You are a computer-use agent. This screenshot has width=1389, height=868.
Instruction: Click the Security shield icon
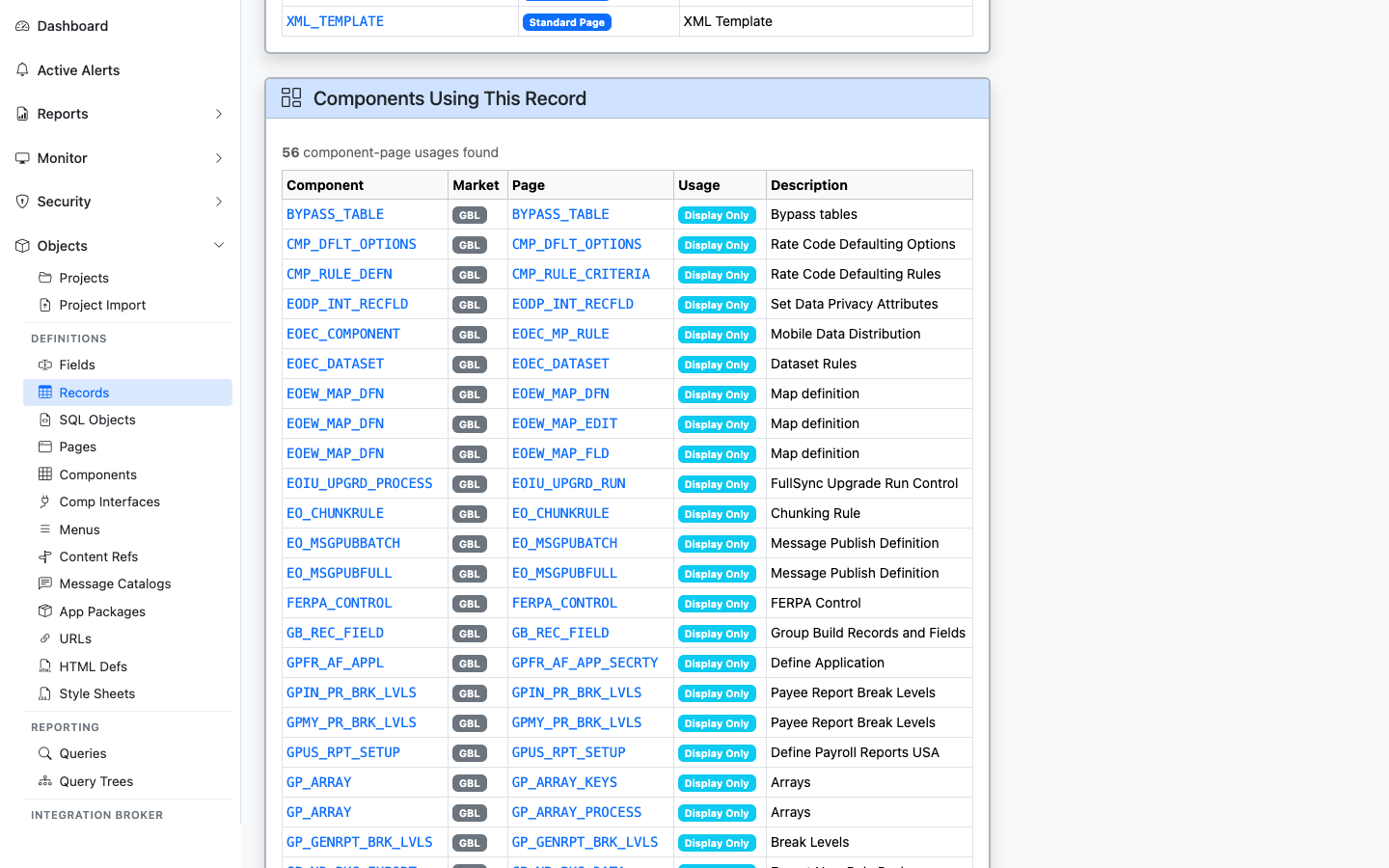22,202
